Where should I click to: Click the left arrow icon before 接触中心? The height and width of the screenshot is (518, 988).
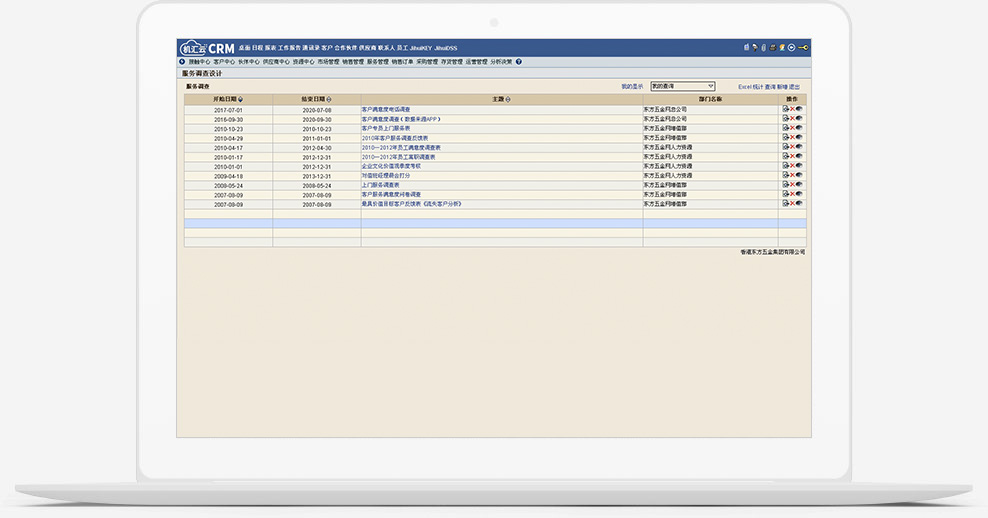[181, 61]
